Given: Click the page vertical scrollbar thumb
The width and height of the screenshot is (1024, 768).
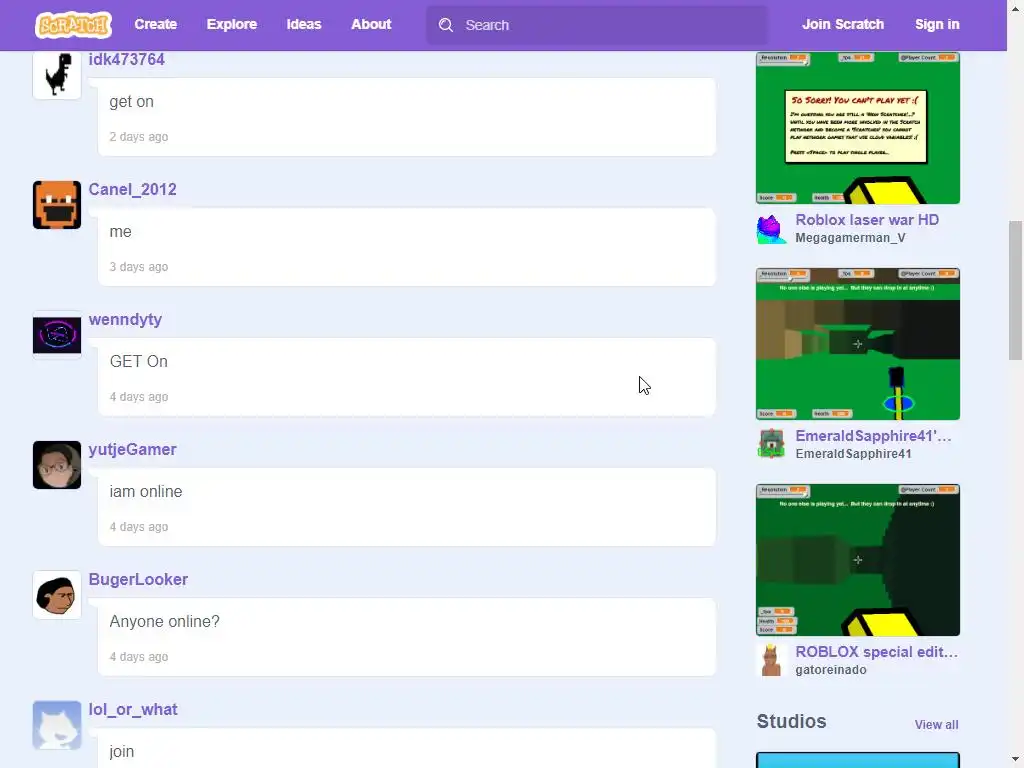Looking at the screenshot, I should pos(1015,290).
